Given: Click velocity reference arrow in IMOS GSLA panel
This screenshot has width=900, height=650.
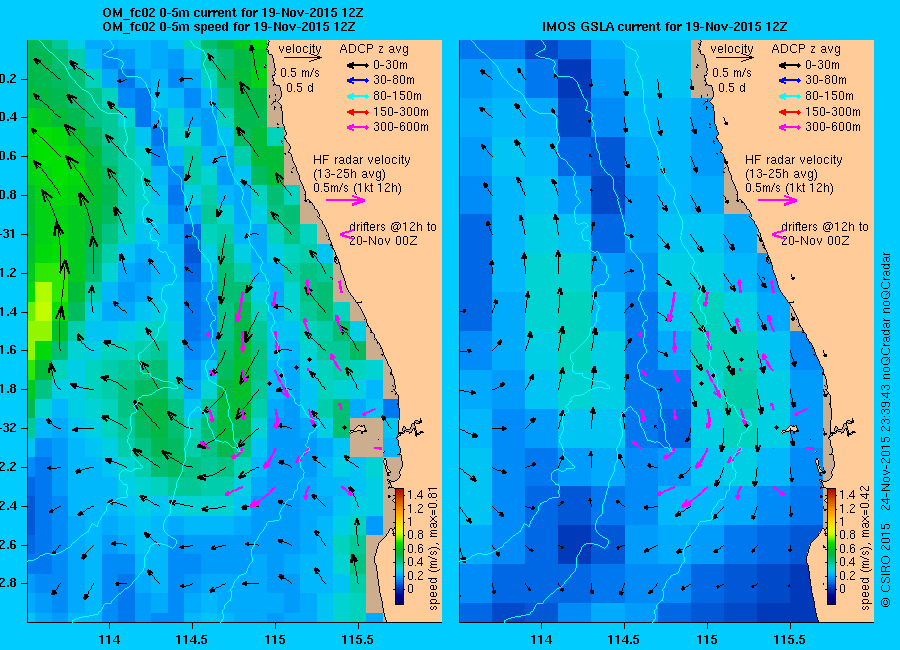Looking at the screenshot, I should (735, 58).
